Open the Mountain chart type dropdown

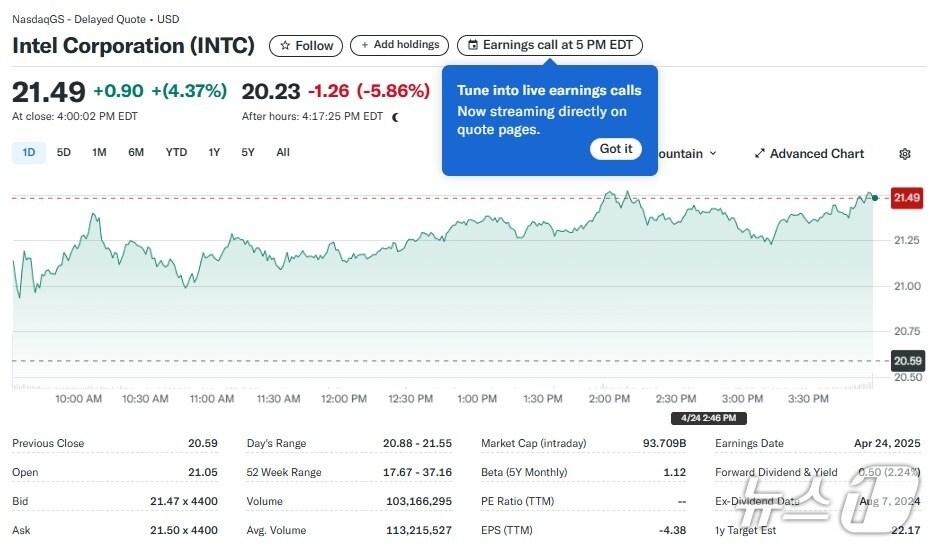[x=690, y=154]
